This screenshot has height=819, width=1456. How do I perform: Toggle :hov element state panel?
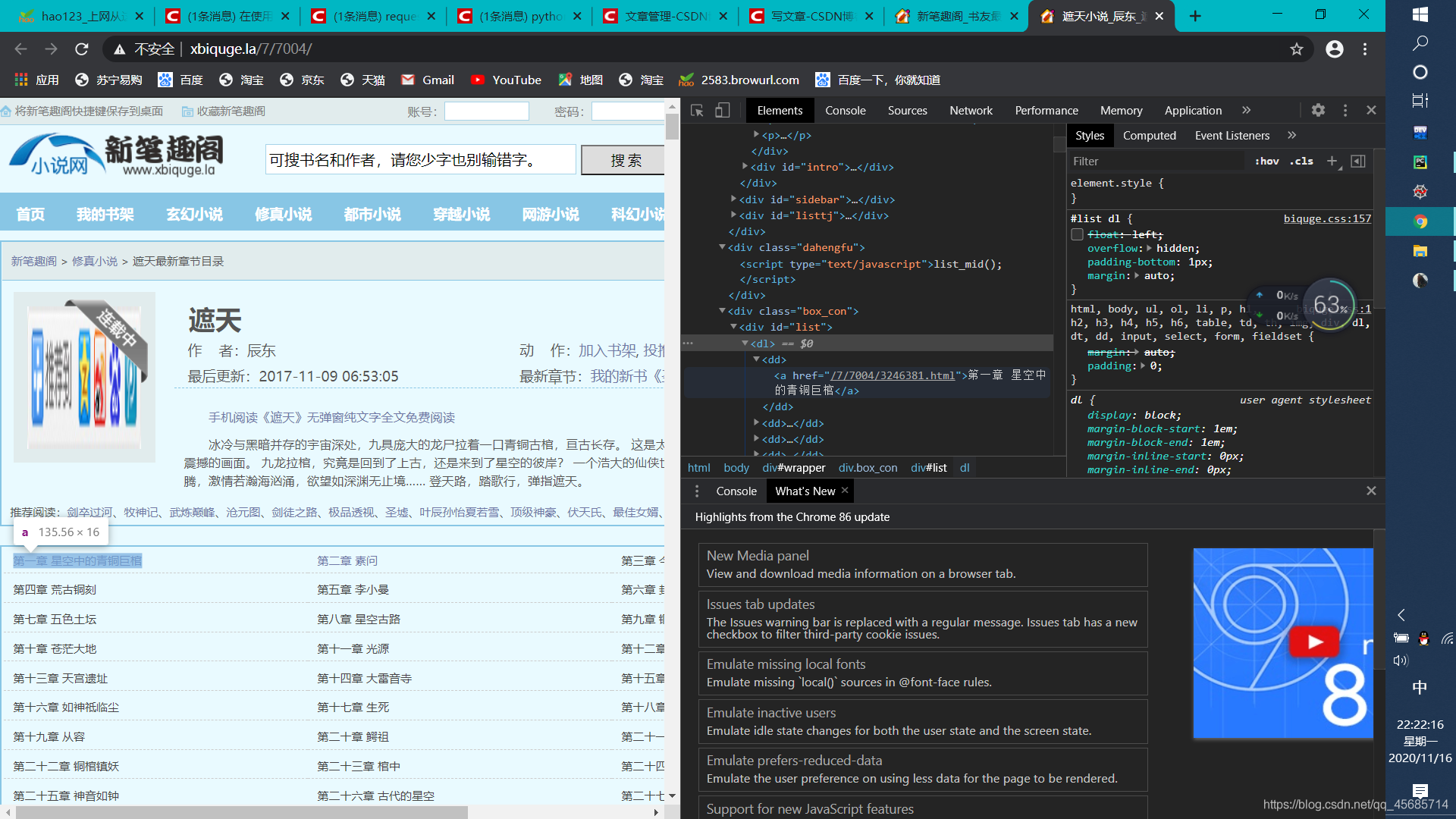click(1266, 161)
